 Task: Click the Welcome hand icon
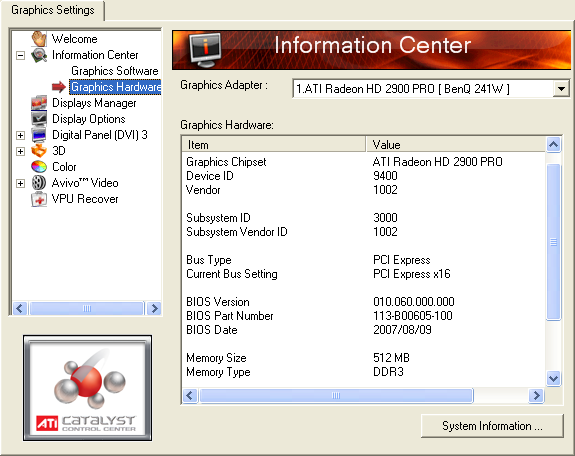[39, 39]
